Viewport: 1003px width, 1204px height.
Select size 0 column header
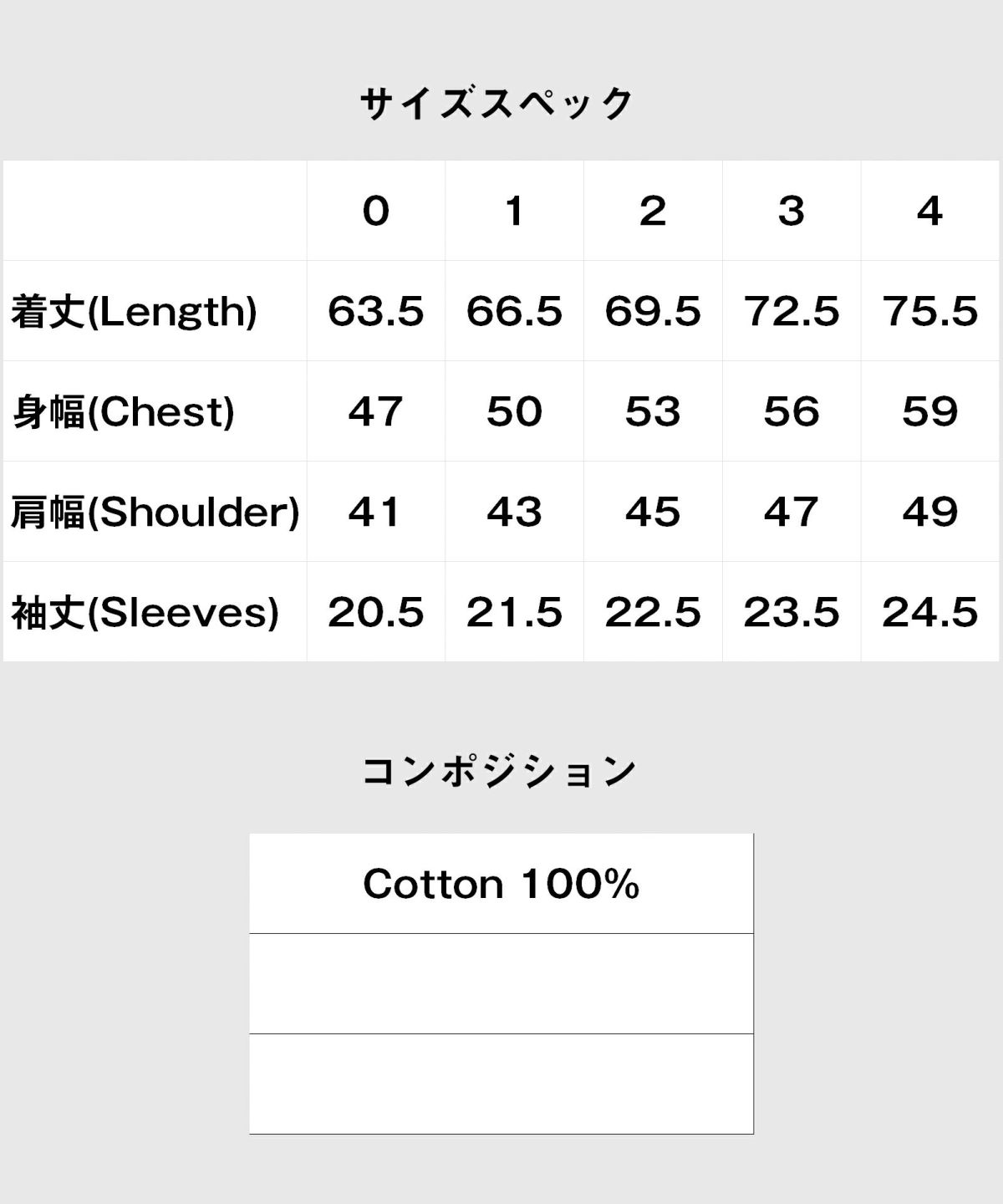point(376,211)
